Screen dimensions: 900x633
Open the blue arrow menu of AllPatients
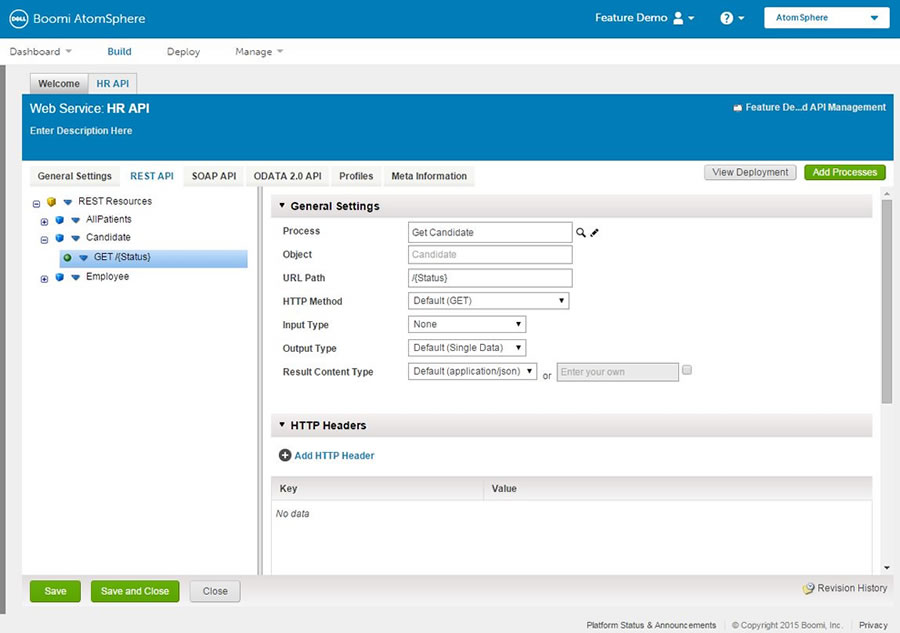(x=75, y=220)
